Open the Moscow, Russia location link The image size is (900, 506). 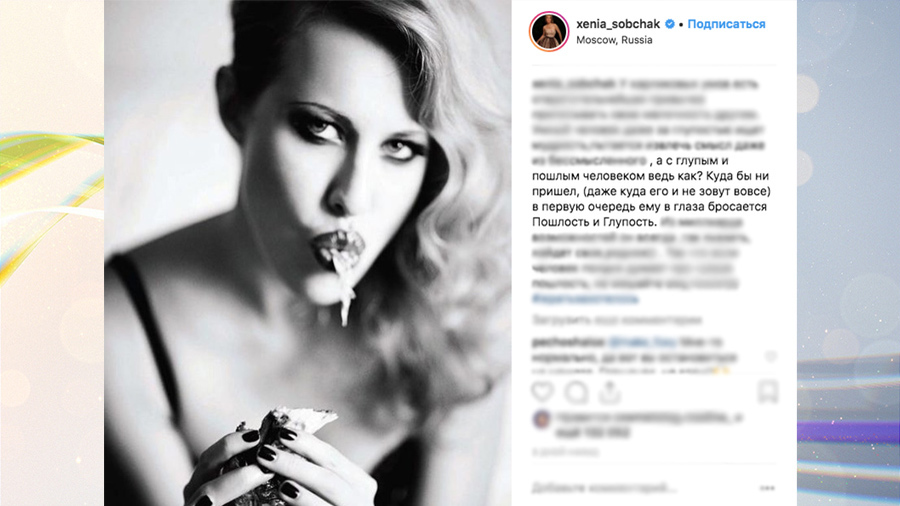(x=614, y=40)
